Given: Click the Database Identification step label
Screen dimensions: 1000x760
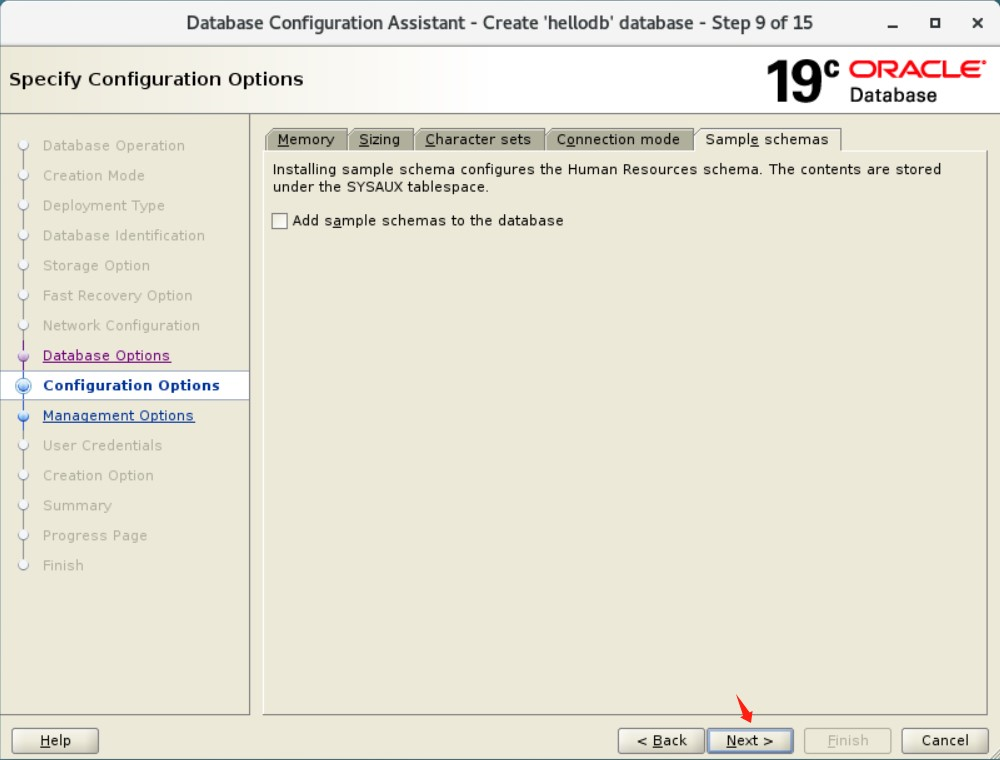Looking at the screenshot, I should tap(124, 235).
